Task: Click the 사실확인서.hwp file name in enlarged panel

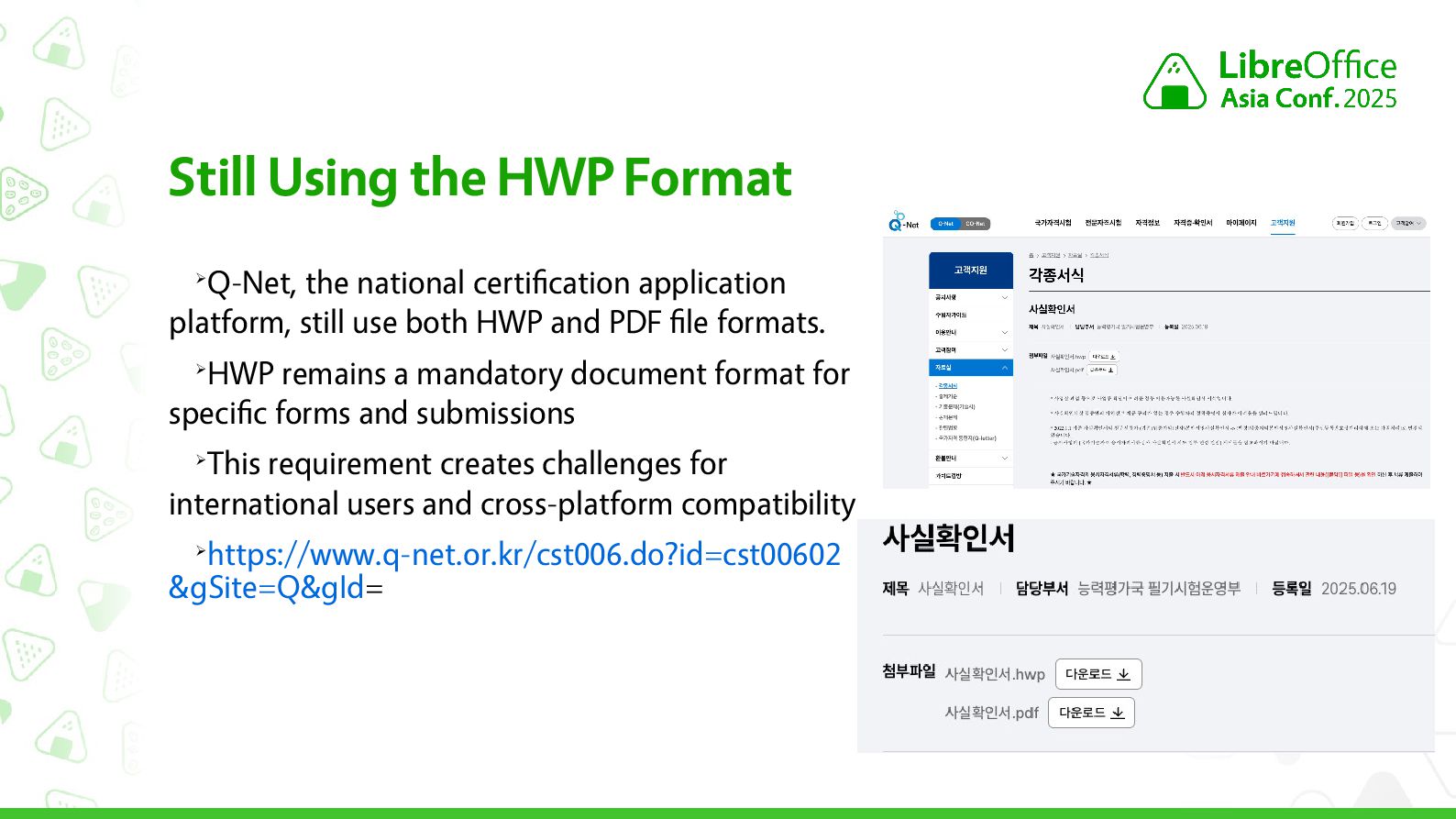Action: click(x=995, y=674)
